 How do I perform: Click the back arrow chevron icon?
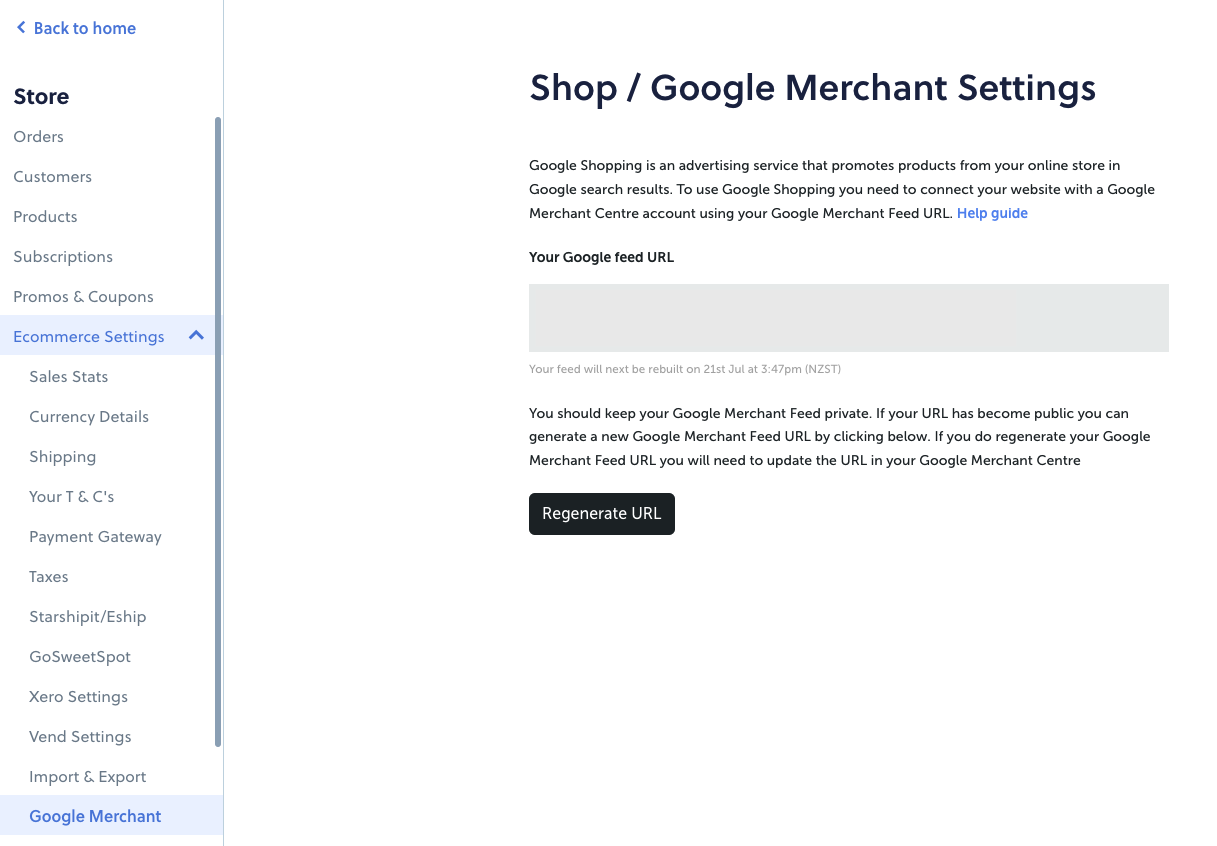point(21,28)
